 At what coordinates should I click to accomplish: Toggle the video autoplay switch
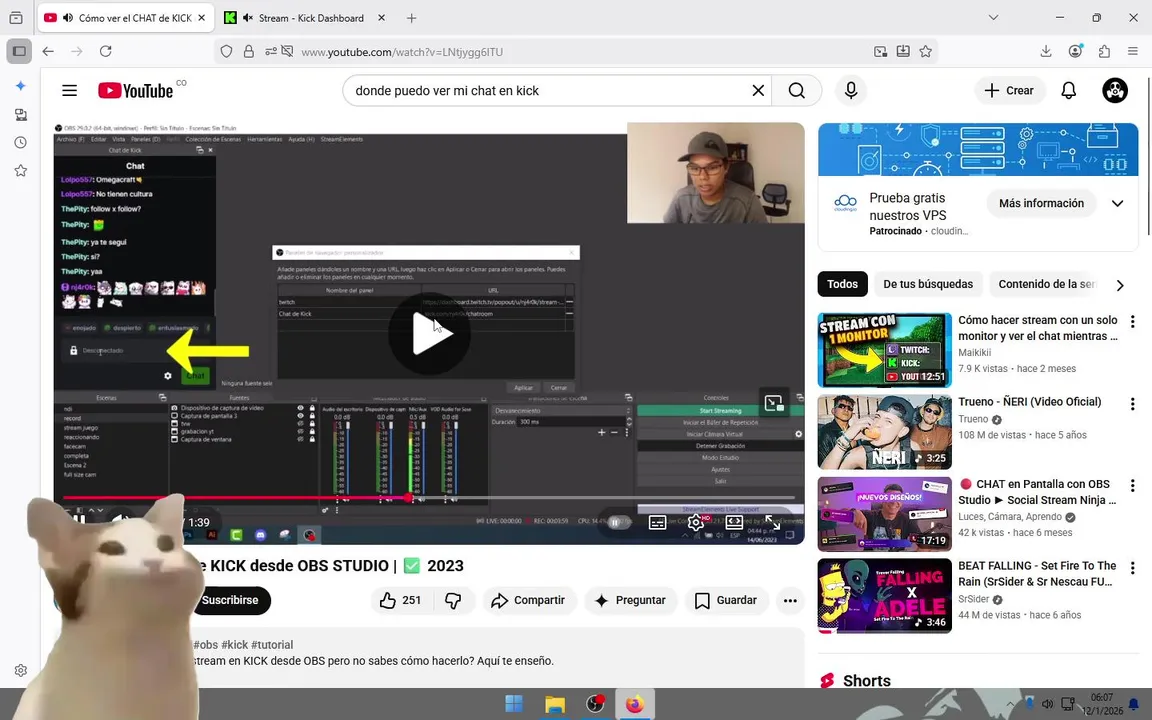[617, 522]
